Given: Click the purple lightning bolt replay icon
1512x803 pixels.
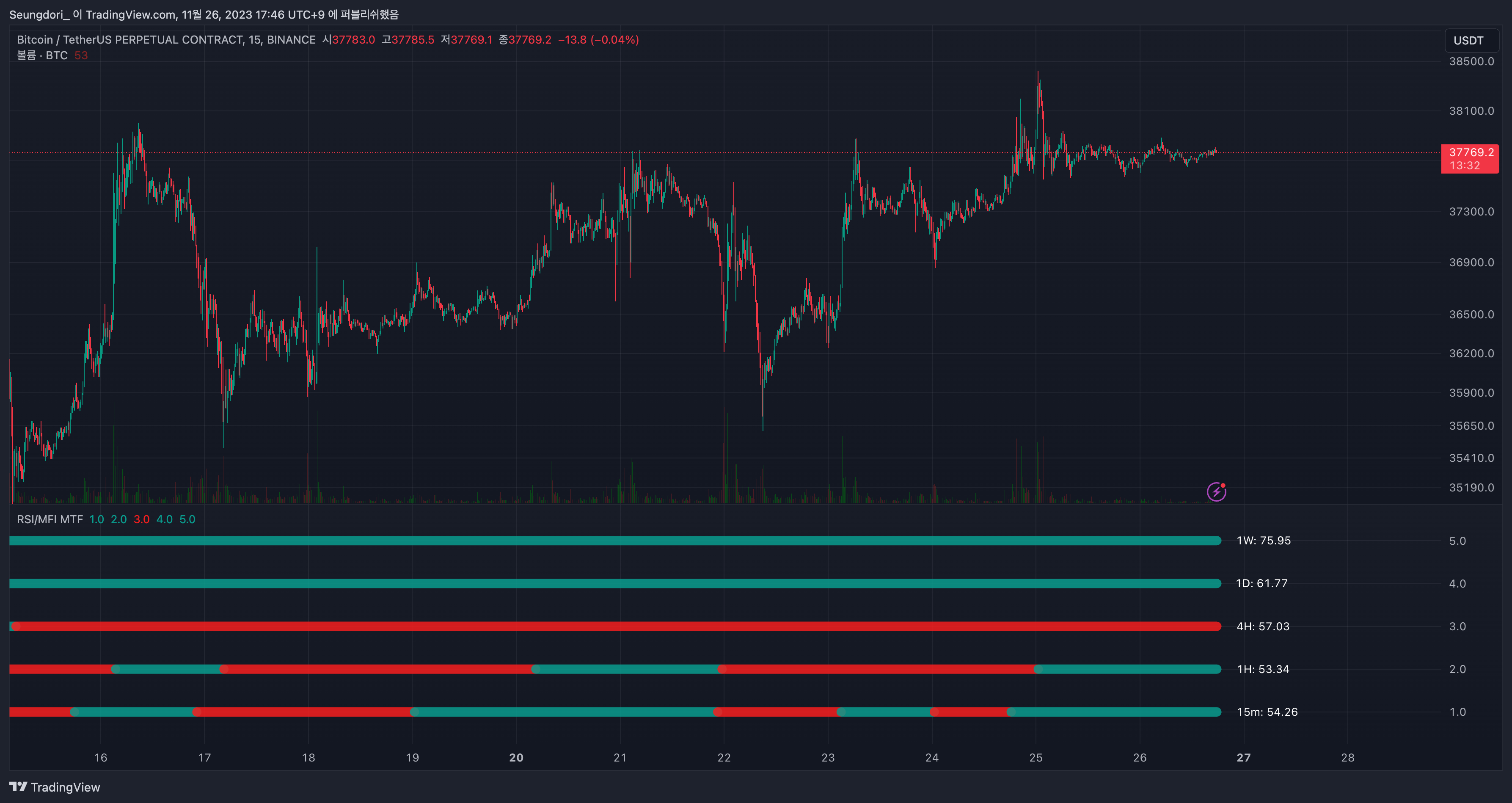Looking at the screenshot, I should pos(1216,491).
